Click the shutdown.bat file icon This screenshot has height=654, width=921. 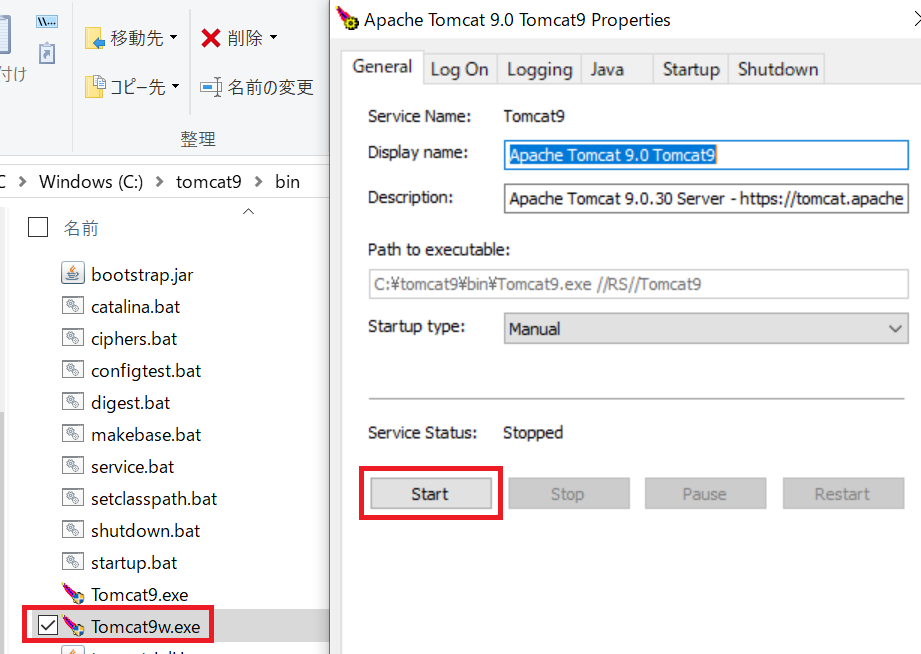[x=73, y=529]
